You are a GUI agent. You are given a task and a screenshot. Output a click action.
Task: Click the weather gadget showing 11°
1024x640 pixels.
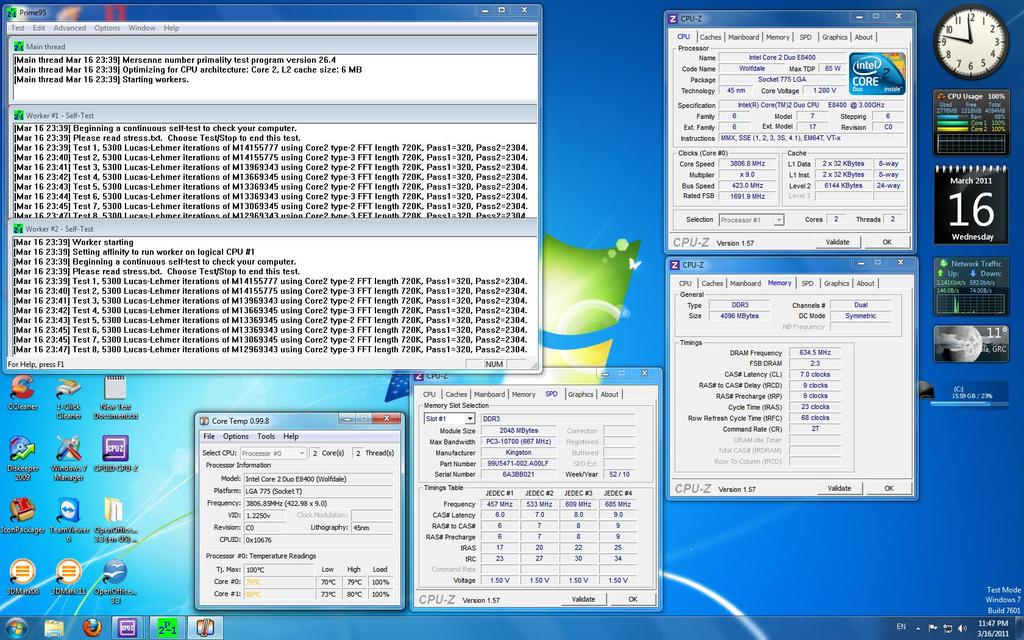pos(971,344)
